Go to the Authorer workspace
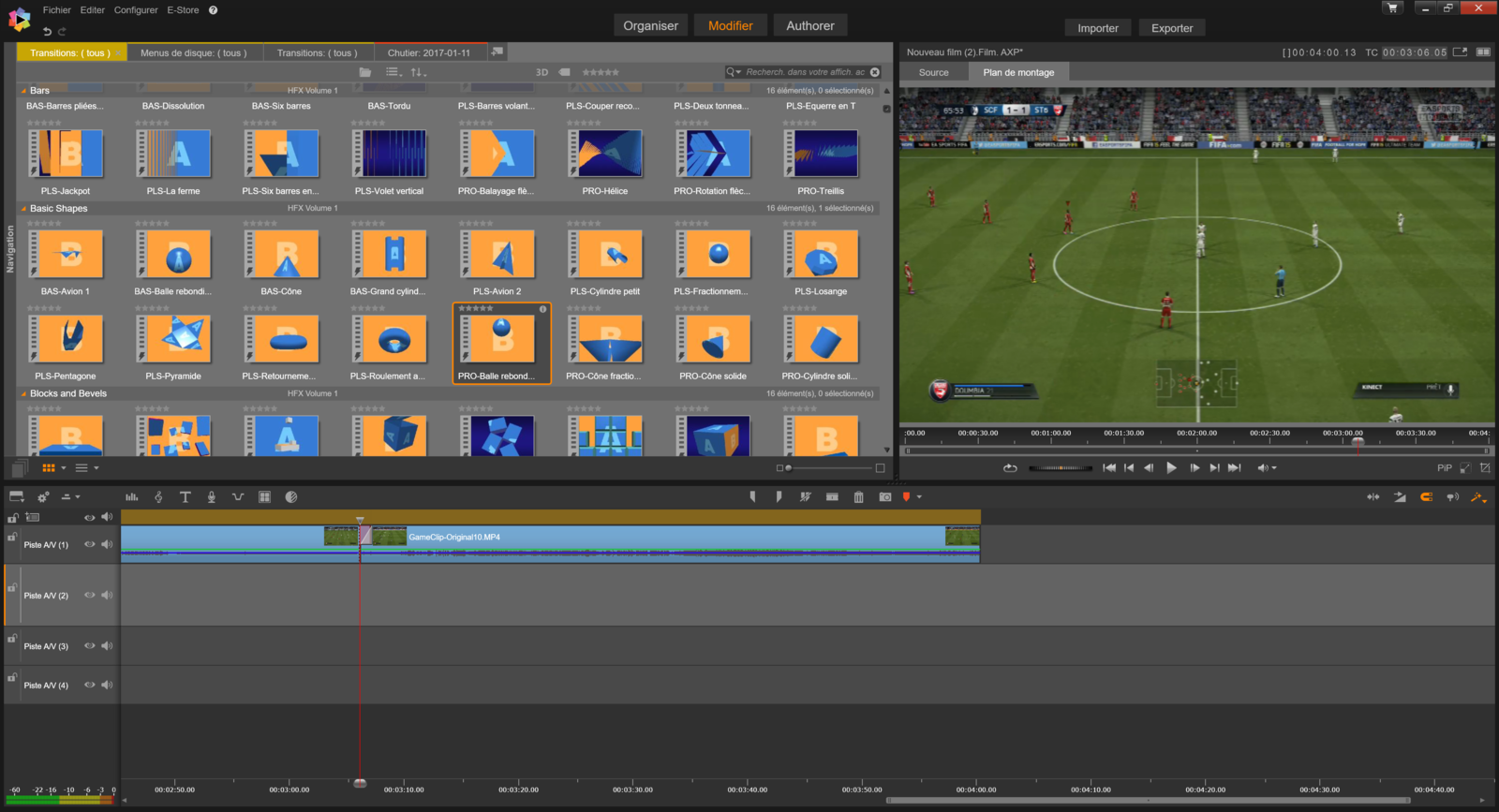Viewport: 1499px width, 812px height. (x=810, y=25)
